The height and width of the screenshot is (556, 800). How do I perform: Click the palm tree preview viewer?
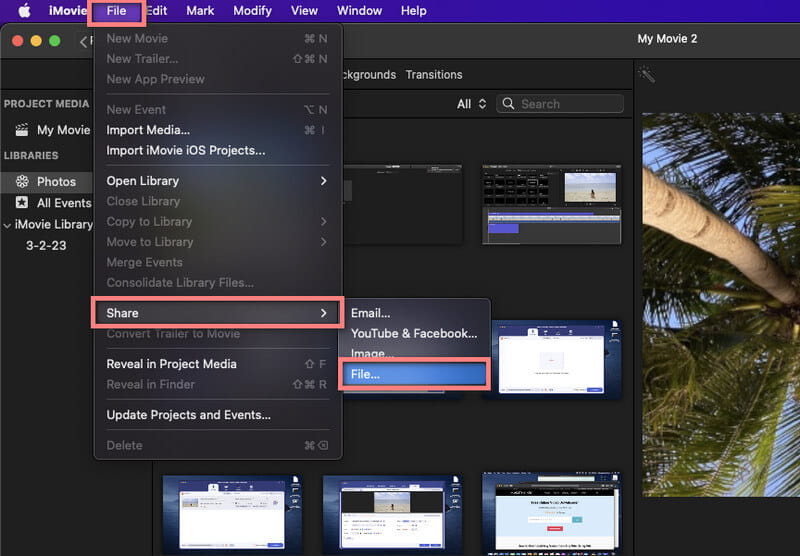coord(721,305)
